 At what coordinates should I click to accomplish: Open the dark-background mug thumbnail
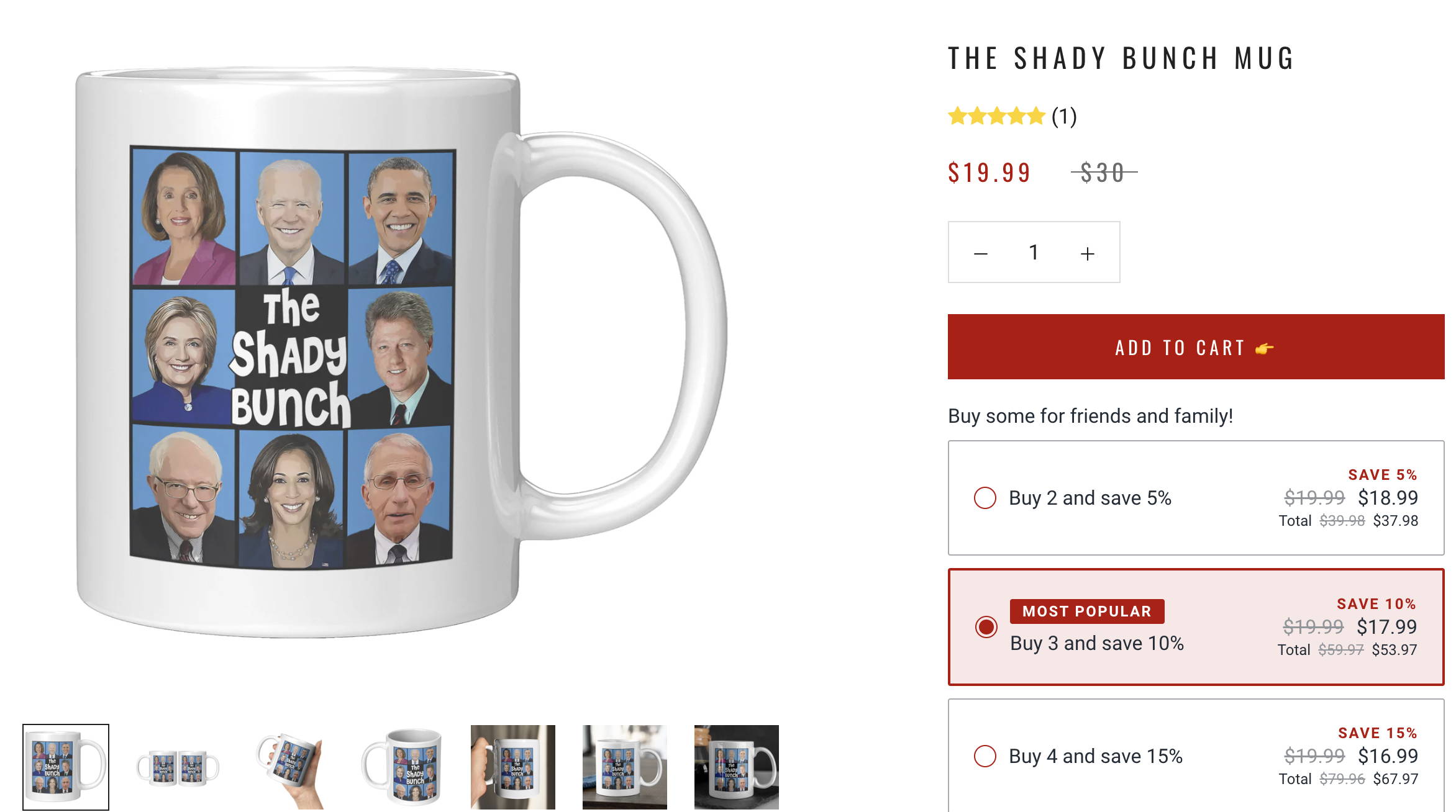click(x=737, y=767)
